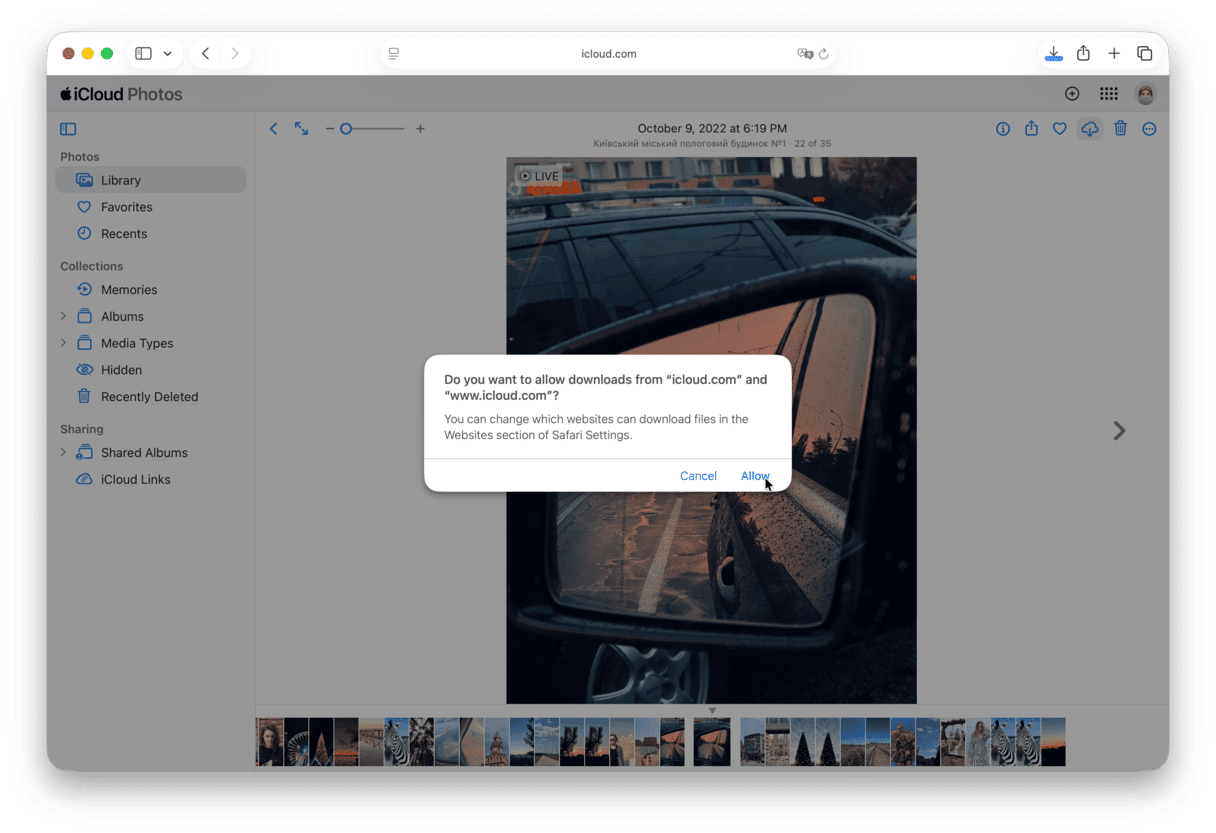Mark photo as favorite with heart icon
The width and height of the screenshot is (1216, 833).
1060,129
